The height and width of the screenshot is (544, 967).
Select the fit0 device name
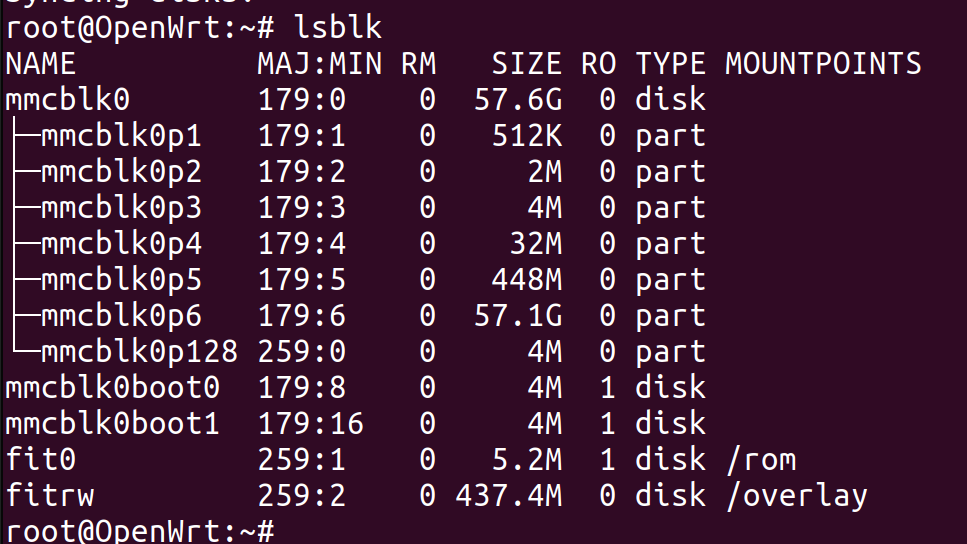click(41, 460)
